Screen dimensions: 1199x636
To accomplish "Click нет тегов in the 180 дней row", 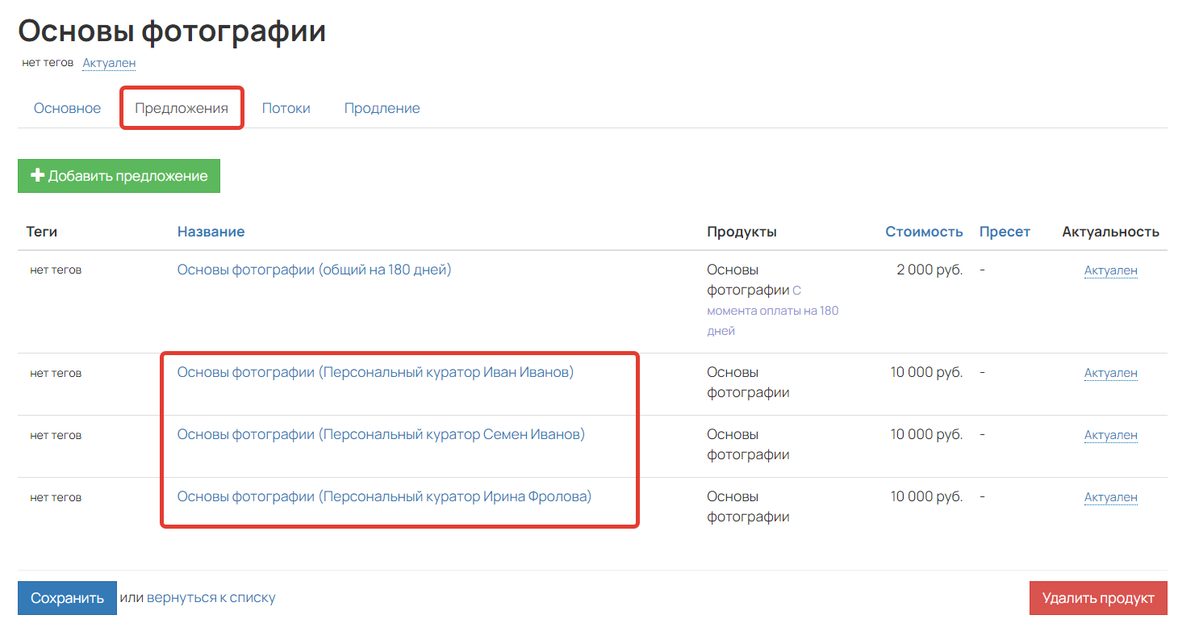I will [56, 270].
